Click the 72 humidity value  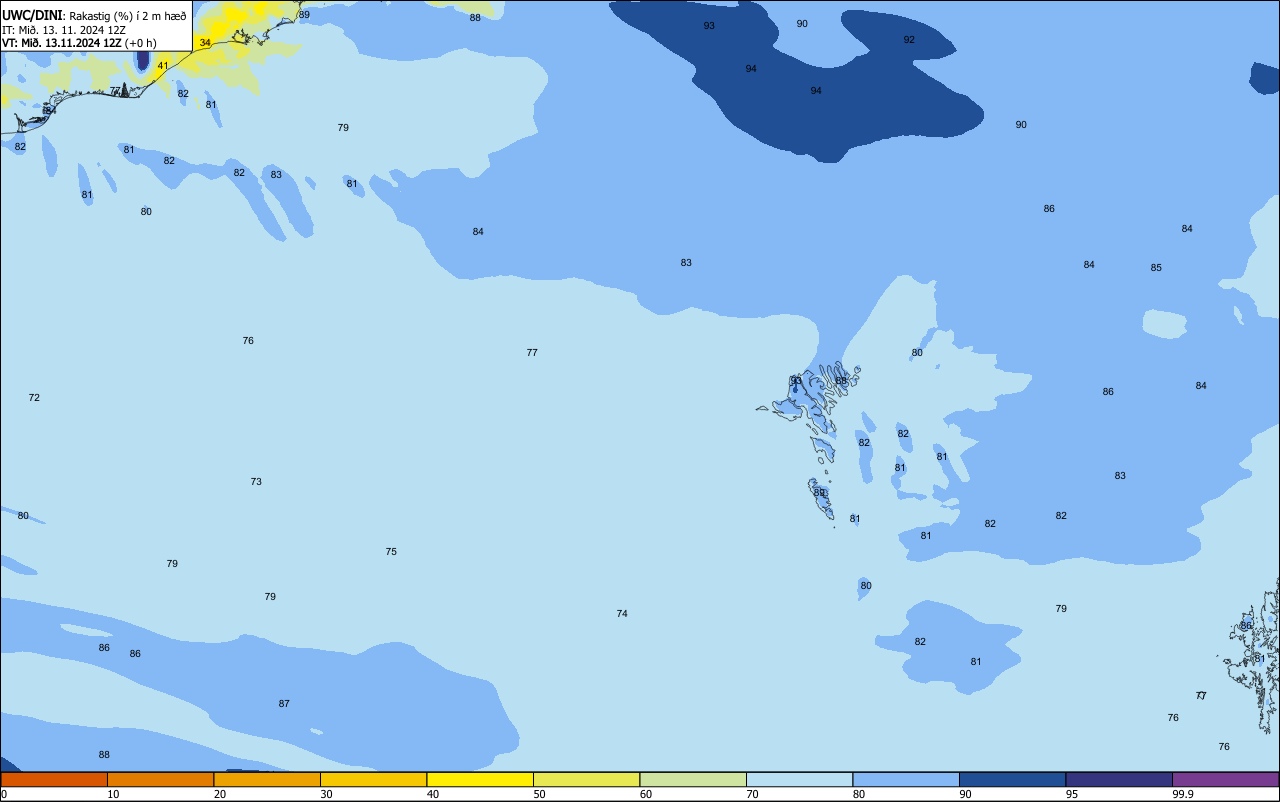point(34,397)
